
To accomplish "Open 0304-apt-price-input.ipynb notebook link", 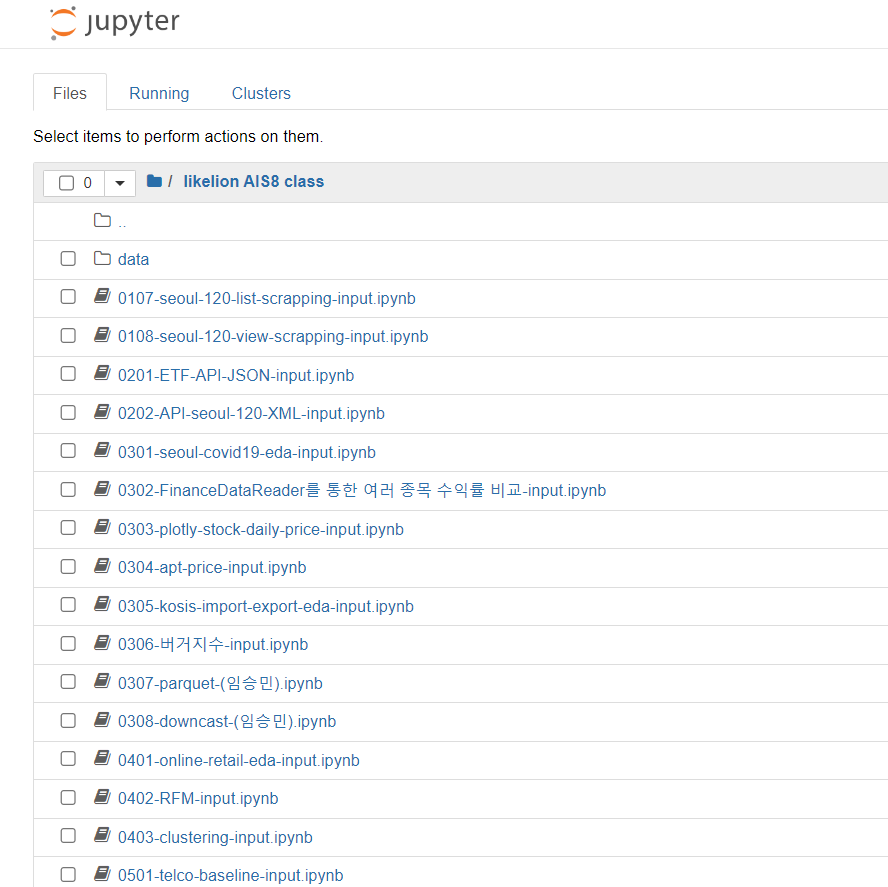I will [x=212, y=568].
